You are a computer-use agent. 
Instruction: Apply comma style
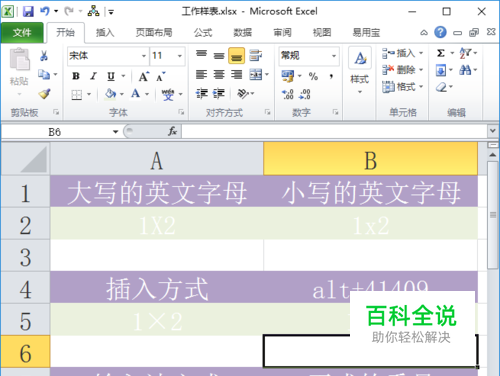331,76
